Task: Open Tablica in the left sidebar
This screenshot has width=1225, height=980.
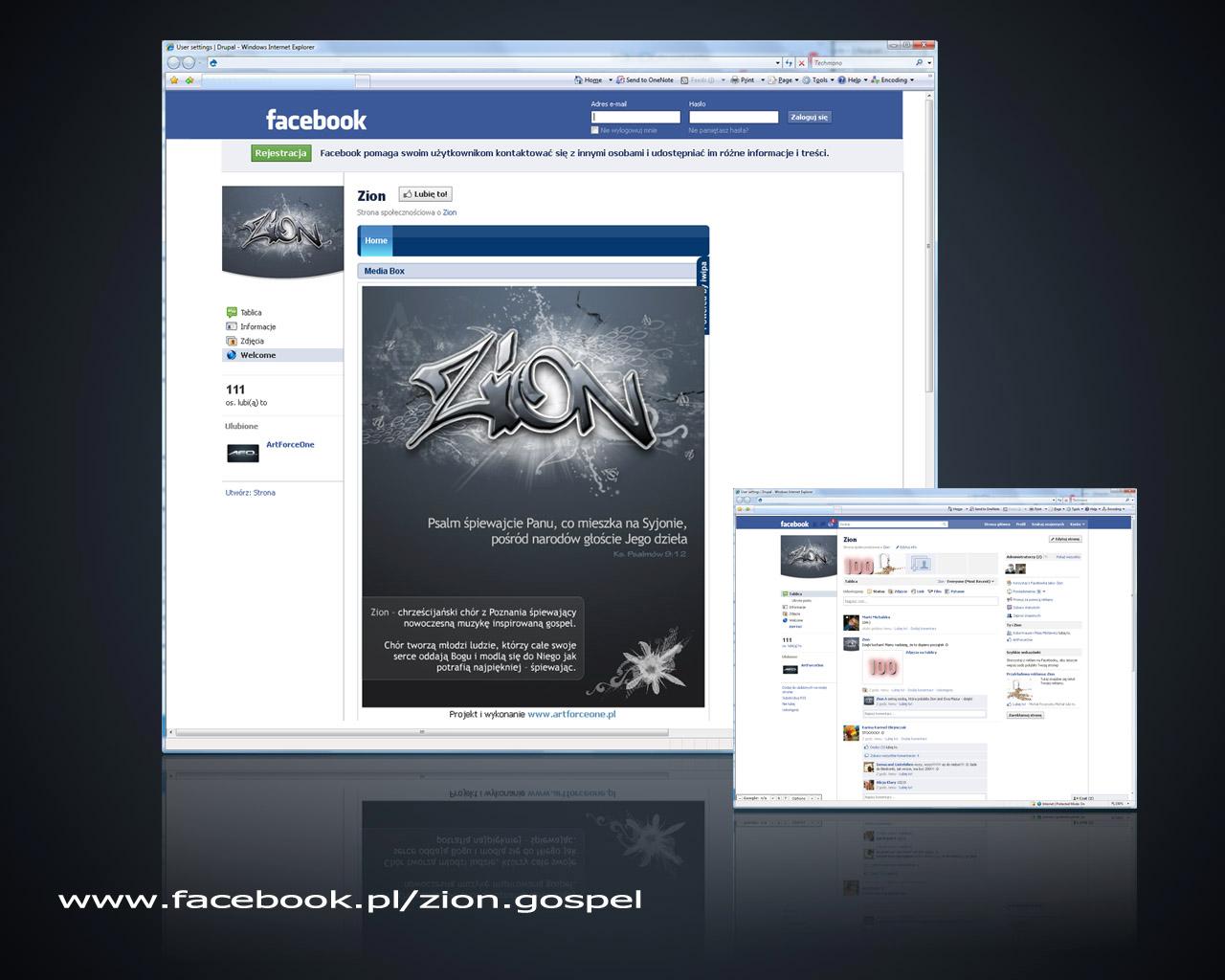Action: (x=251, y=313)
